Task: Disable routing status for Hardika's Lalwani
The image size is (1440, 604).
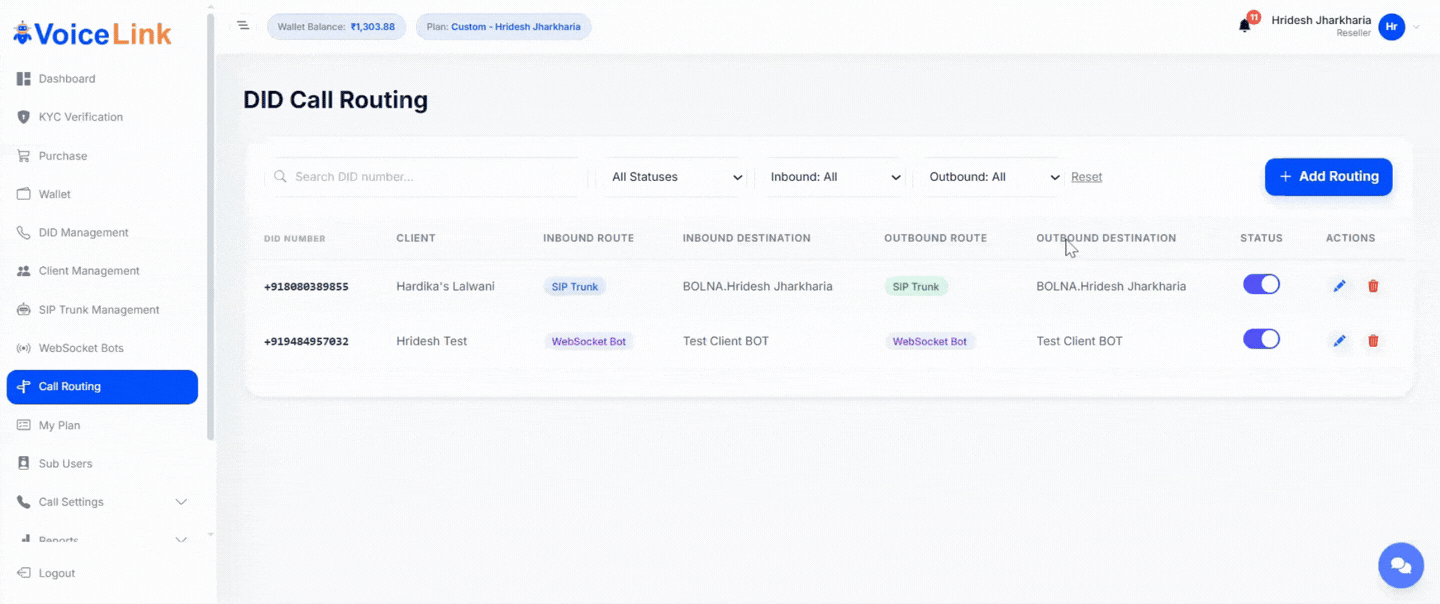Action: pos(1261,285)
